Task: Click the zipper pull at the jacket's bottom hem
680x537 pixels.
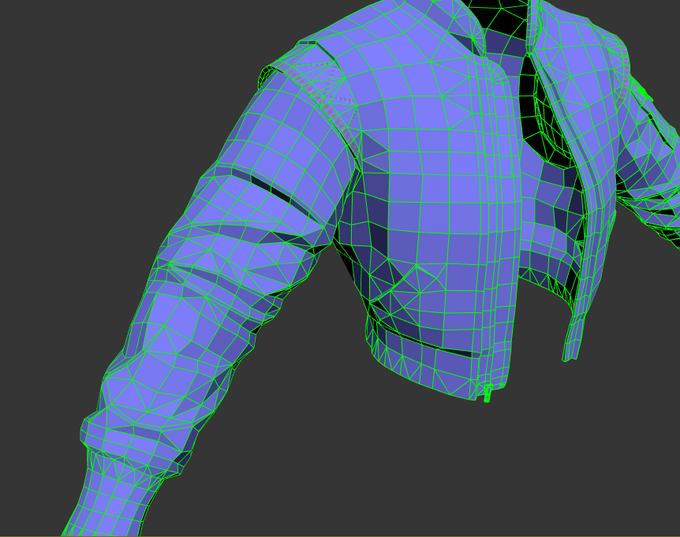Action: 487,393
